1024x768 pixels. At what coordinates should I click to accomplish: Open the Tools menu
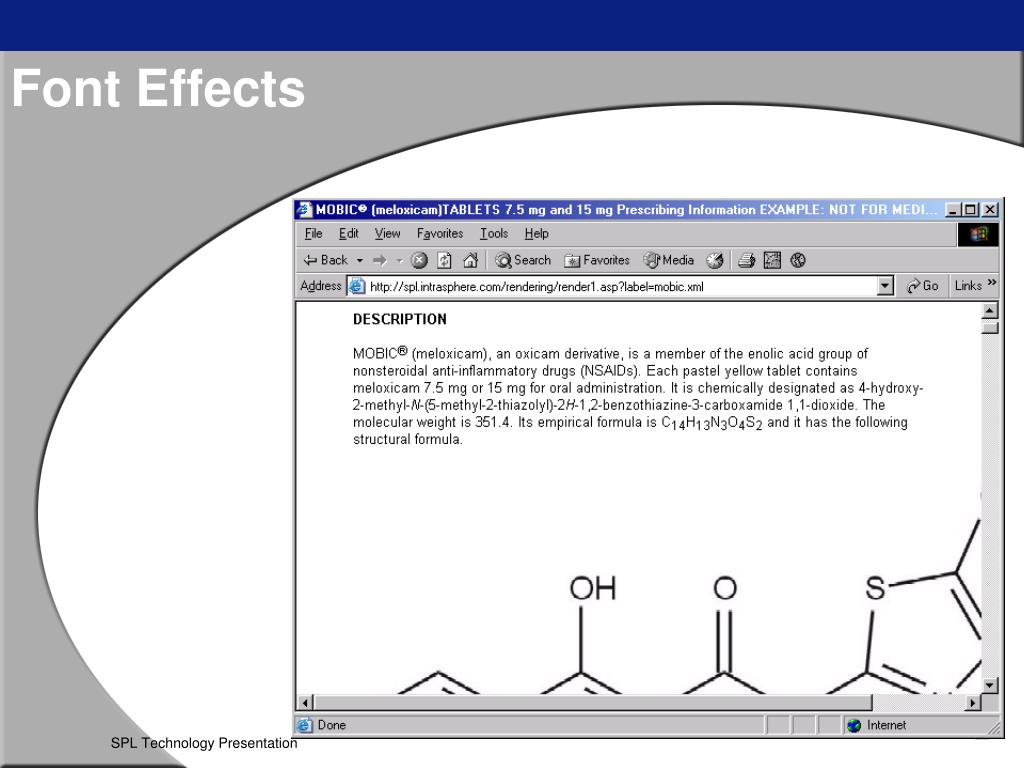(494, 234)
